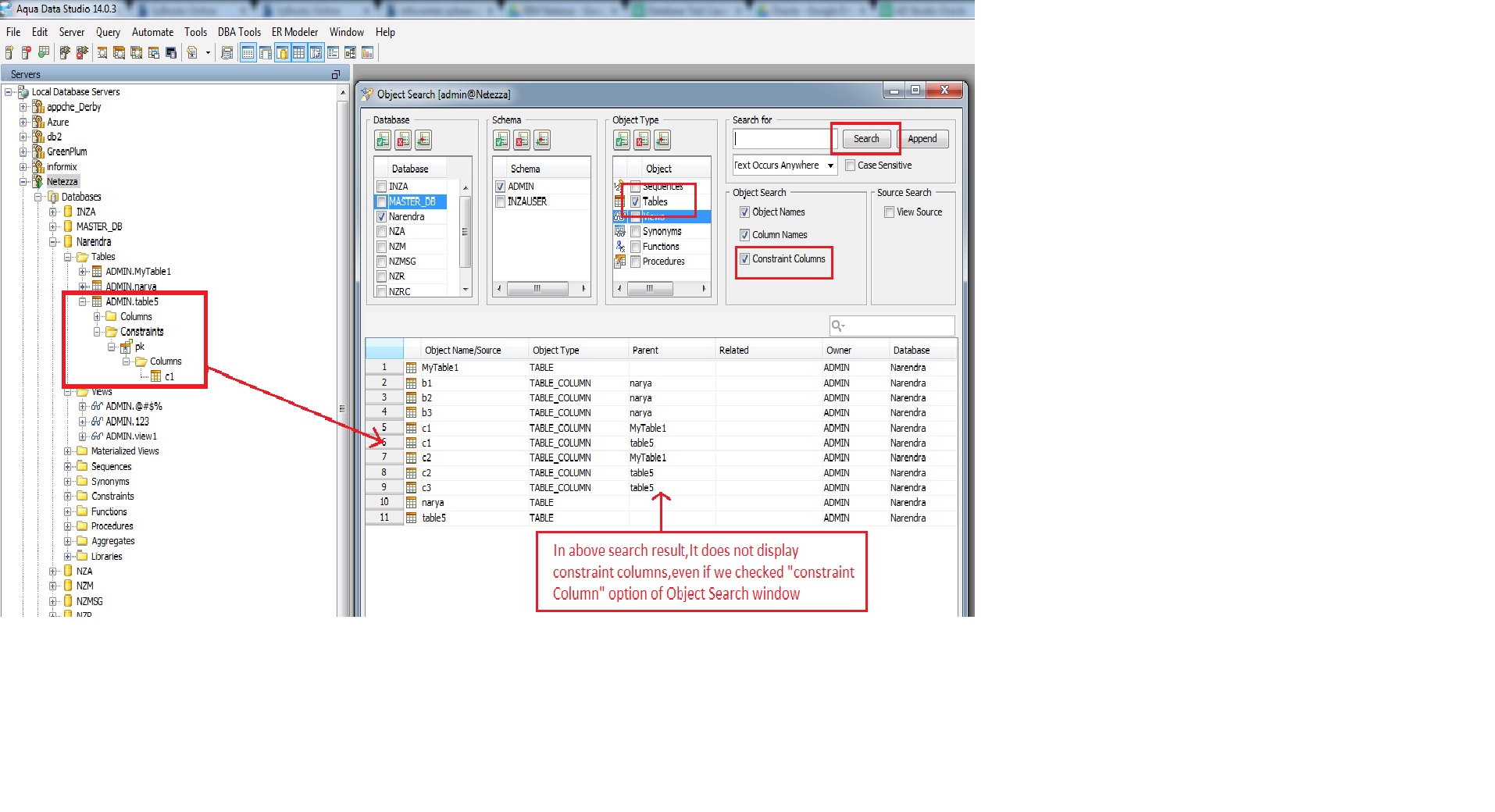This screenshot has height=812, width=1495.
Task: Open the ER Modeler menu
Action: (x=294, y=32)
